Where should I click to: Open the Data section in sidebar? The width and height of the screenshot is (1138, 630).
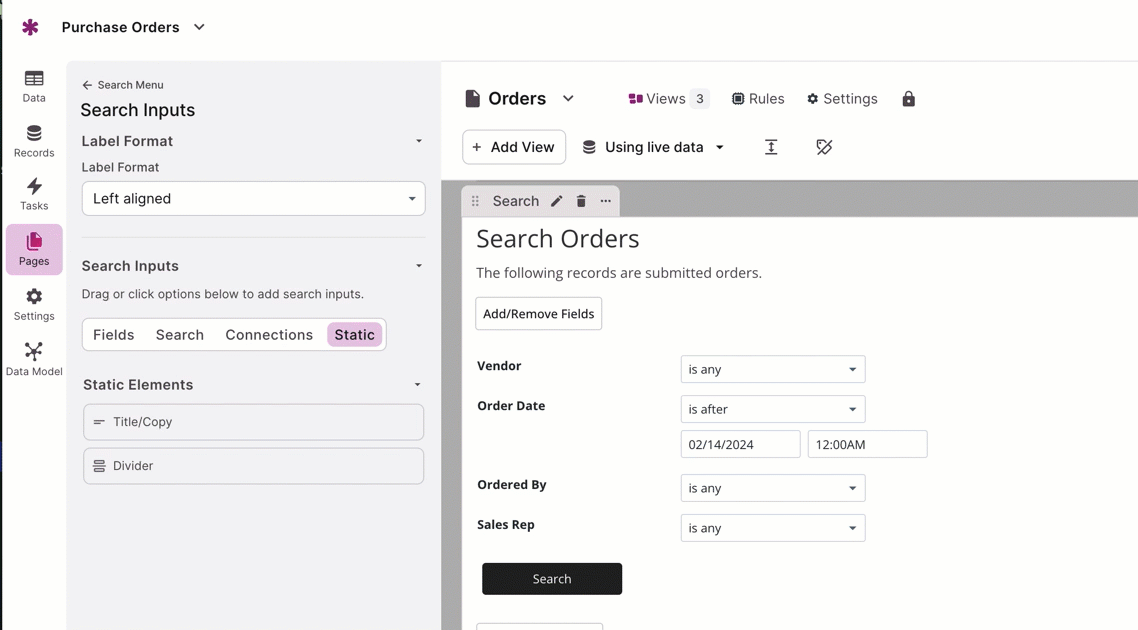(34, 86)
